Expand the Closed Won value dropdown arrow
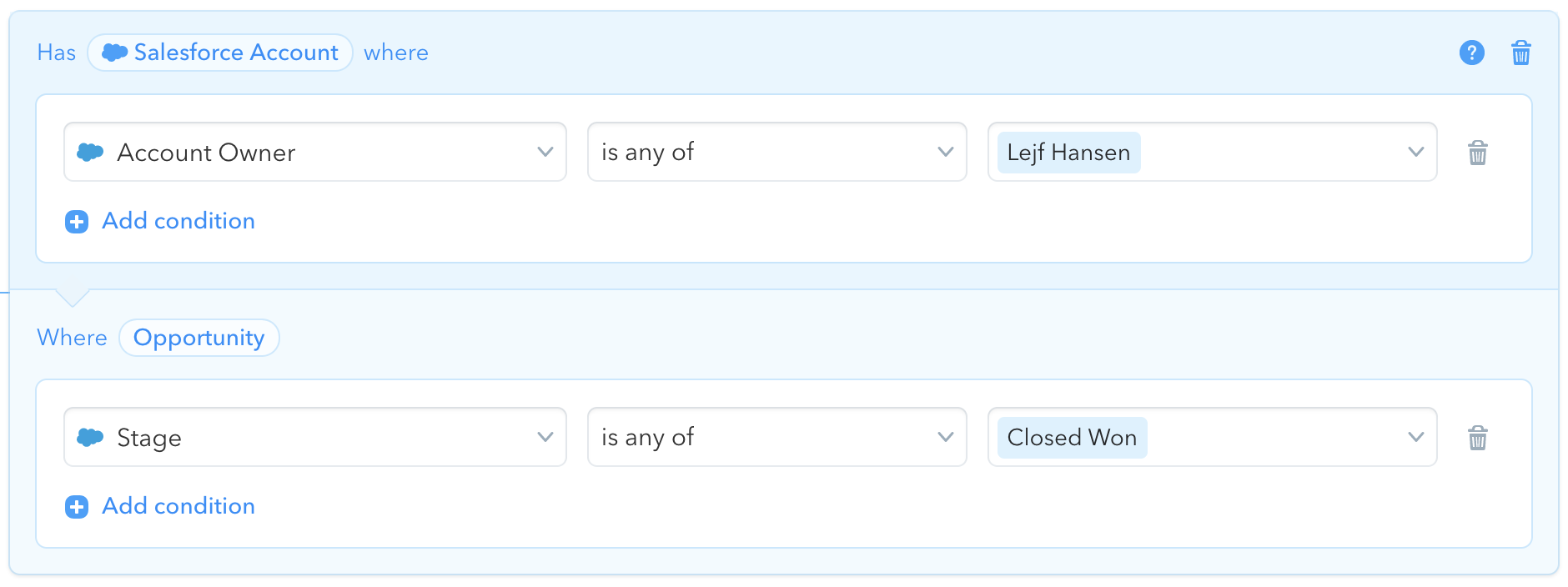 (1416, 437)
